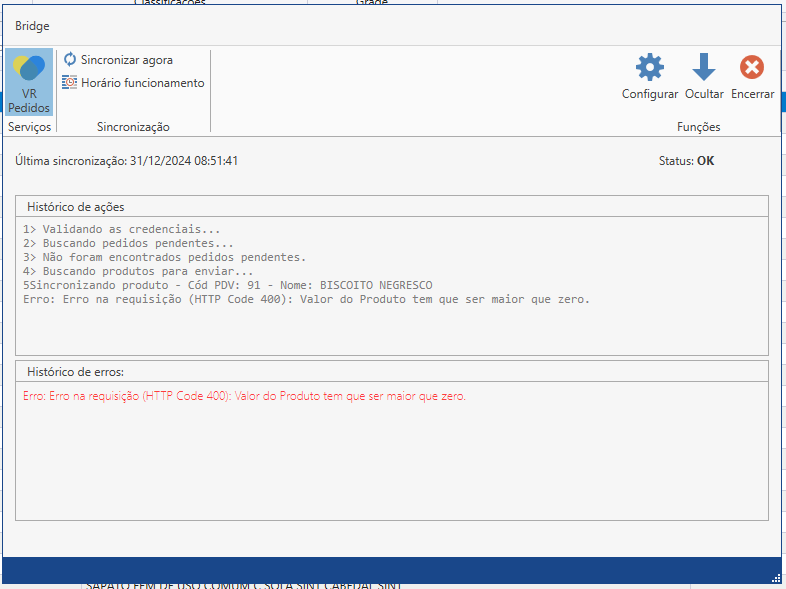Viewport: 786px width, 589px height.
Task: Select line Não foram encontrados pedidos pendentes
Action: (164, 258)
